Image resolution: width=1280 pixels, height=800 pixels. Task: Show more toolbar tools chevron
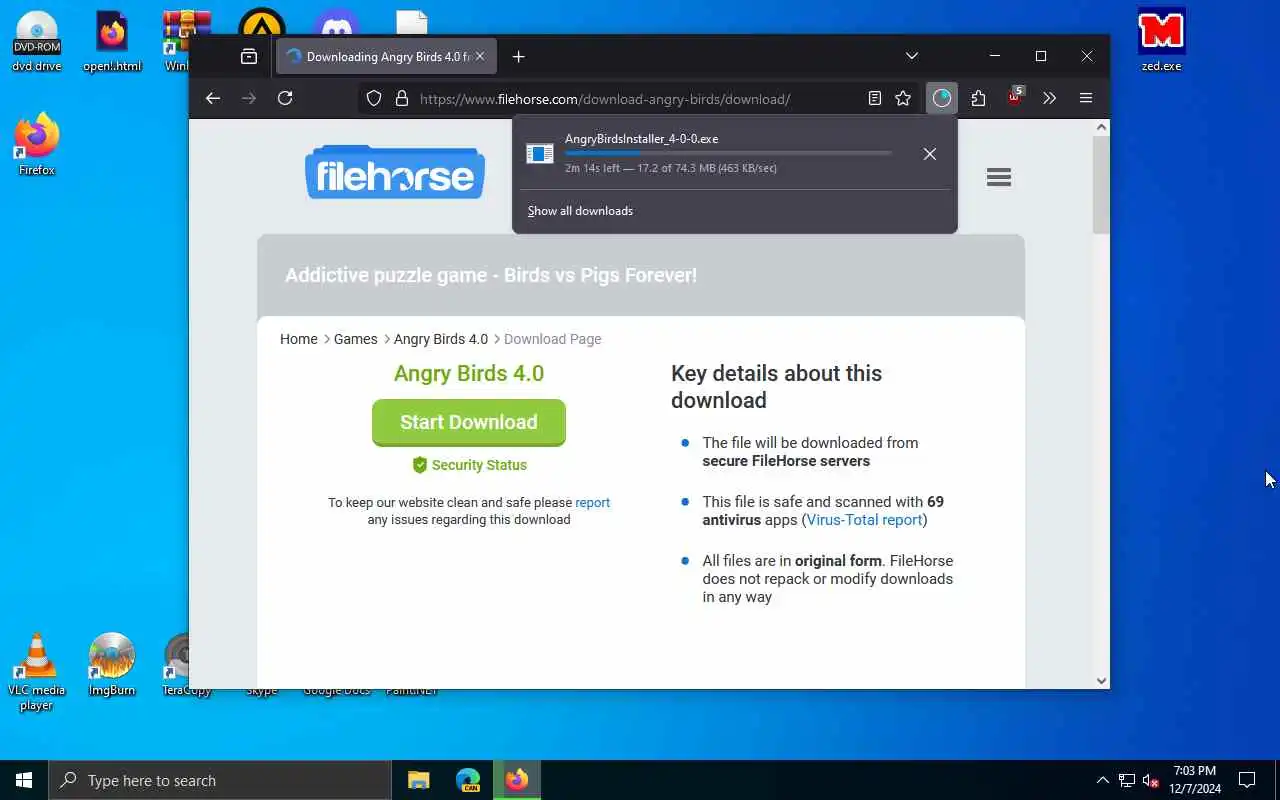point(1049,98)
